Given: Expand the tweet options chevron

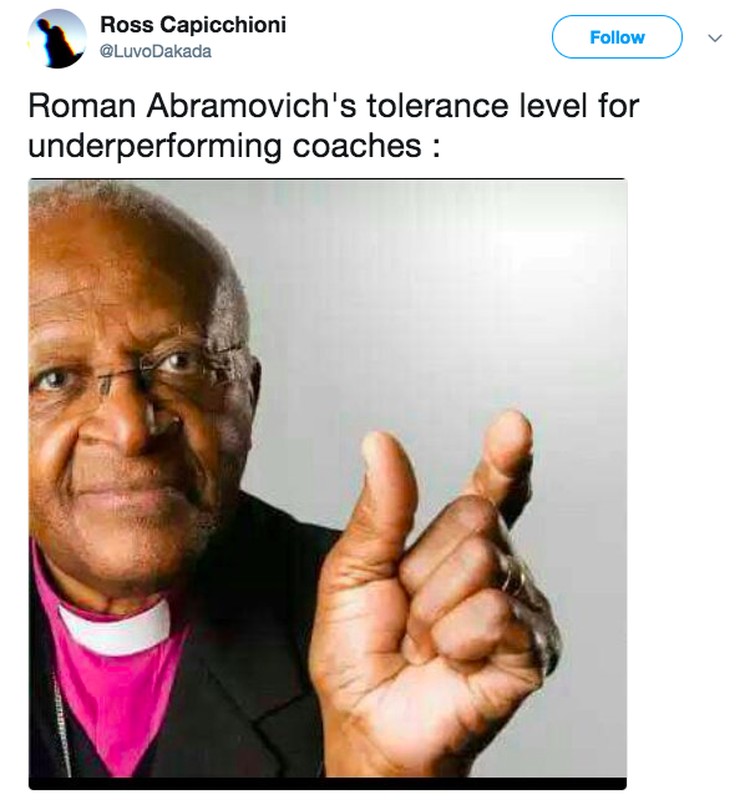Looking at the screenshot, I should pyautogui.click(x=715, y=38).
